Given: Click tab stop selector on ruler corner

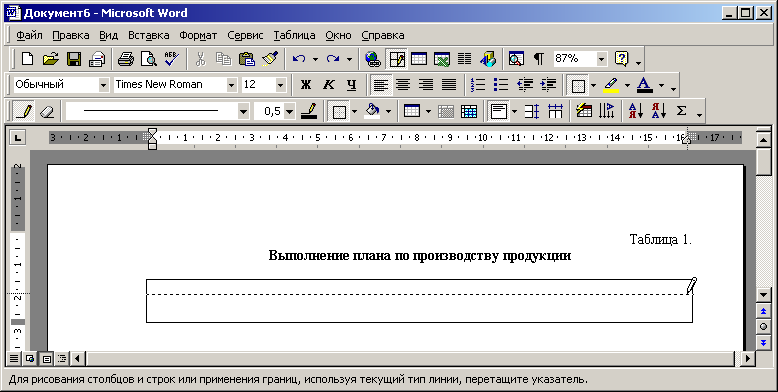Looking at the screenshot, I should pos(17,137).
